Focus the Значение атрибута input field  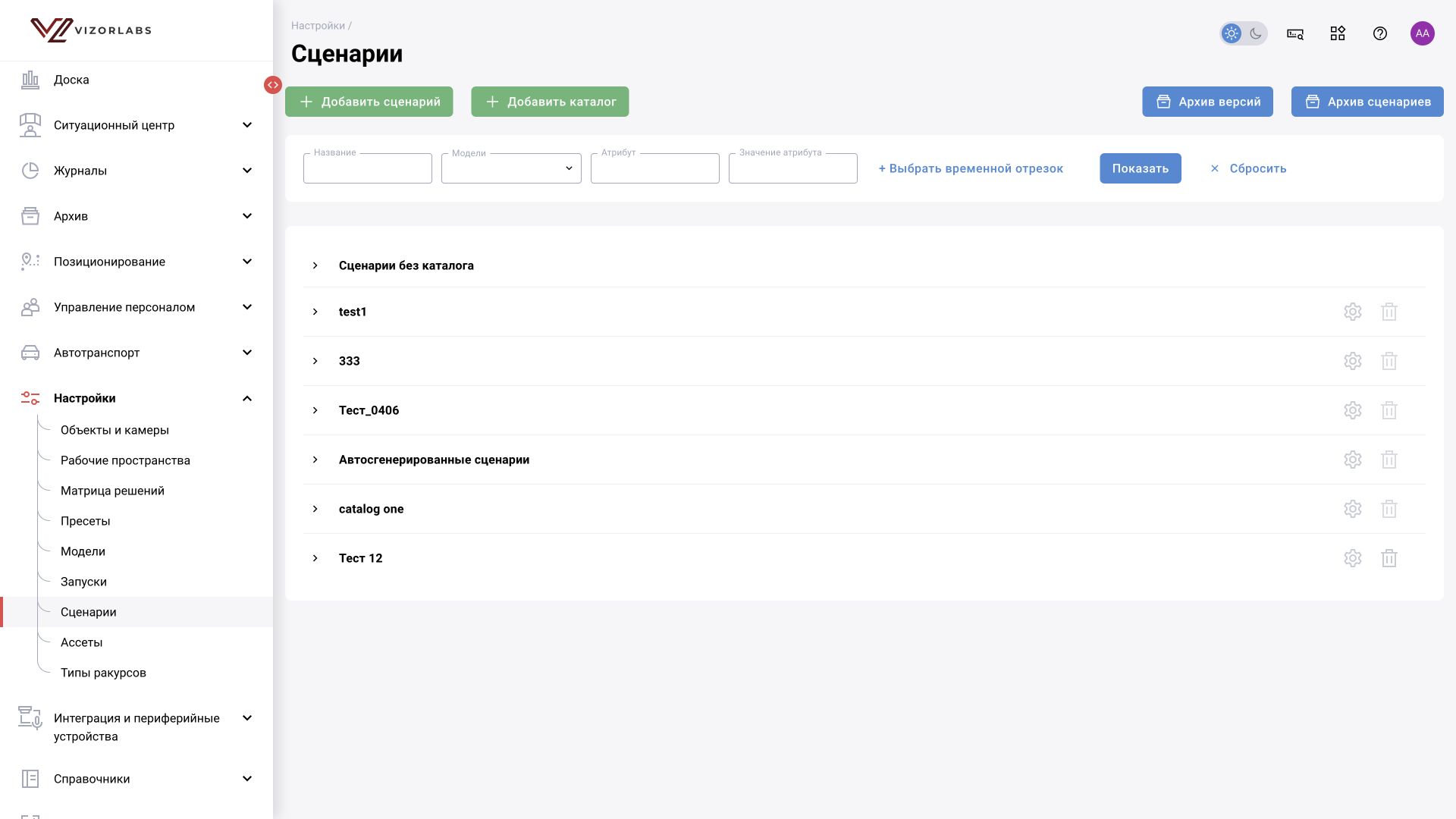click(x=793, y=168)
